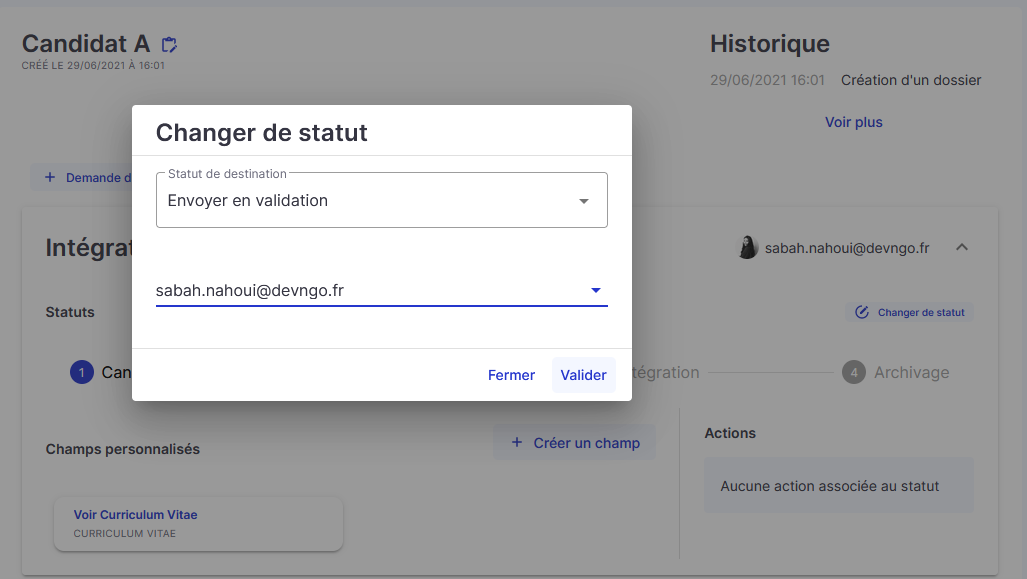Viewport: 1027px width, 579px height.
Task: Click the copy icon next to Candidat A
Action: (x=169, y=44)
